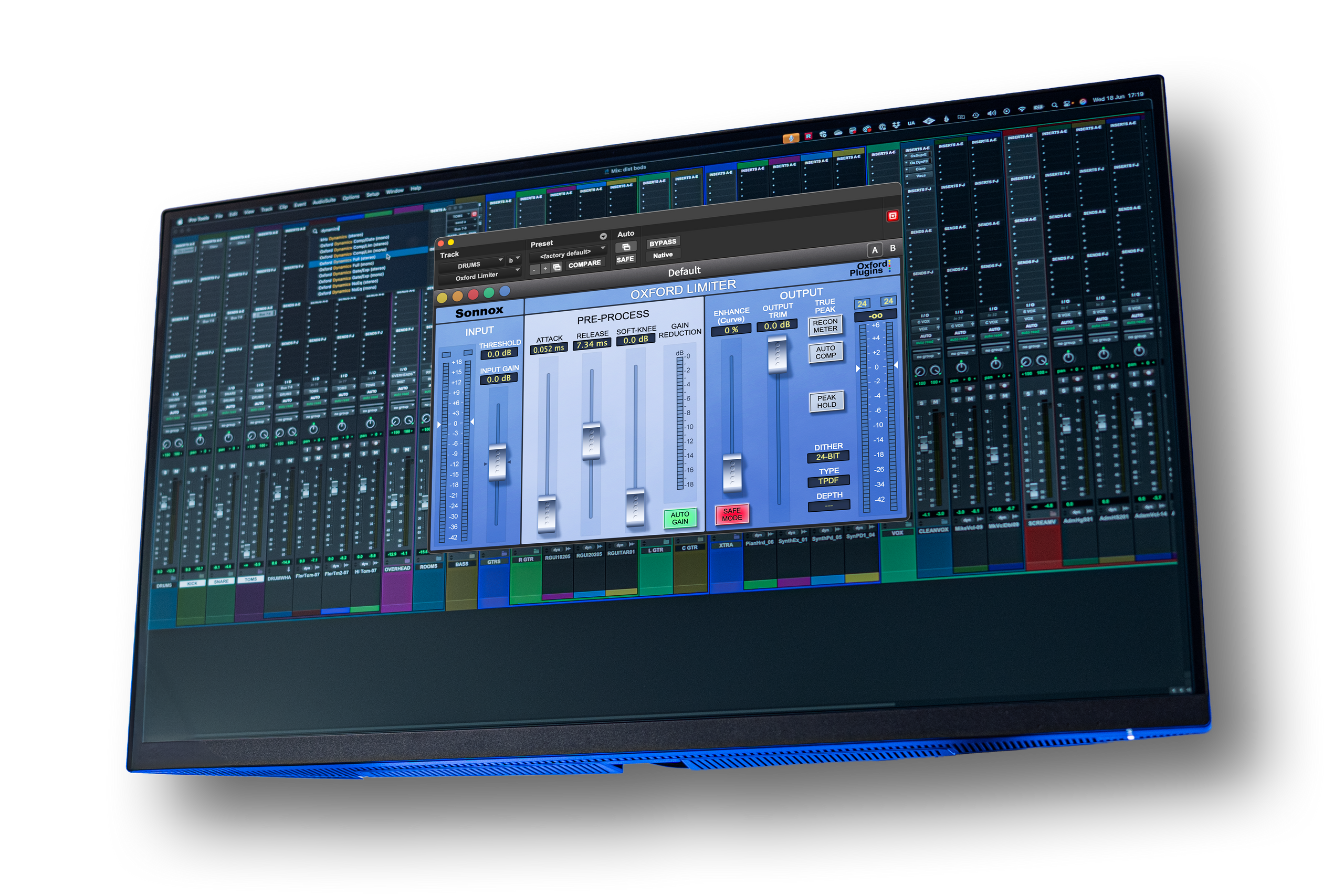Enable the RECON METER button
This screenshot has height=896, width=1344.
tap(825, 326)
